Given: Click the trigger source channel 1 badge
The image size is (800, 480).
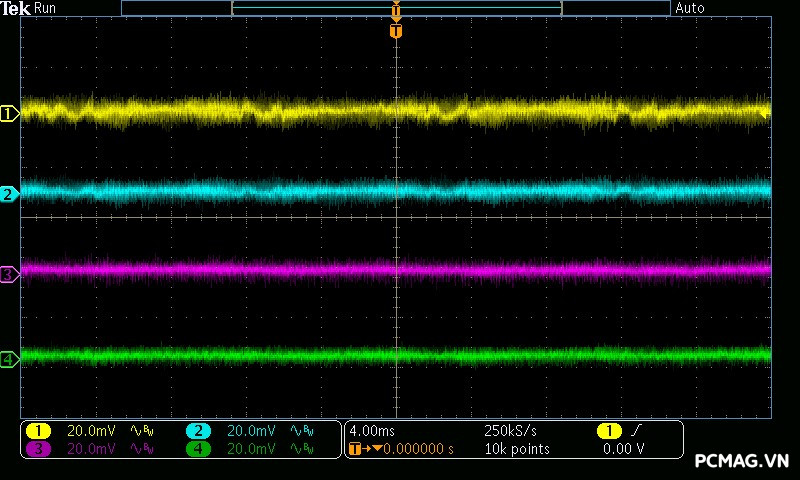Looking at the screenshot, I should click(x=608, y=431).
